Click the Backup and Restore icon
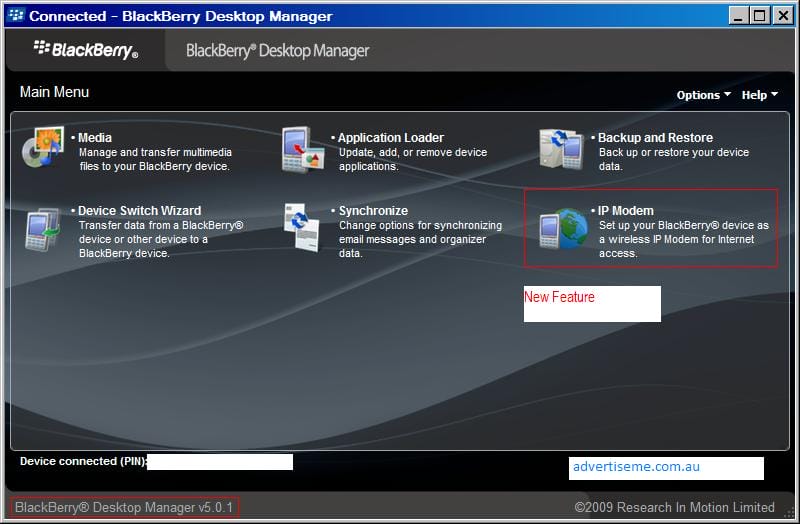 [x=561, y=150]
